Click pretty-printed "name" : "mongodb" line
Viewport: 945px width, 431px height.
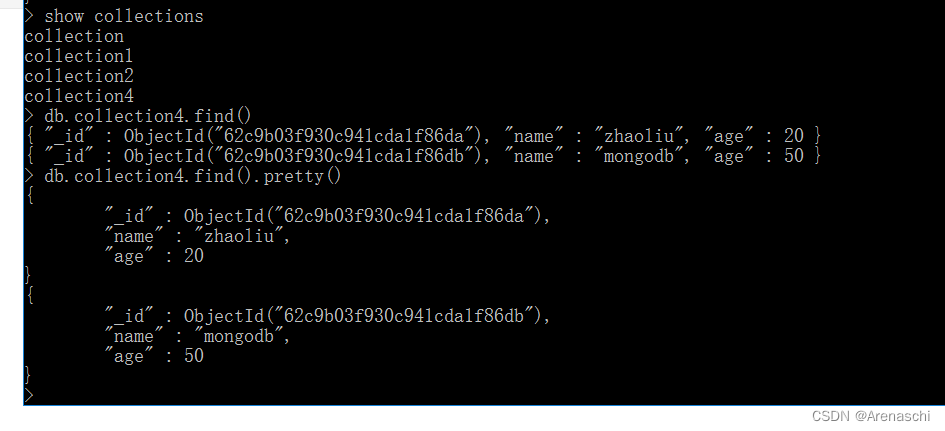pyautogui.click(x=198, y=336)
